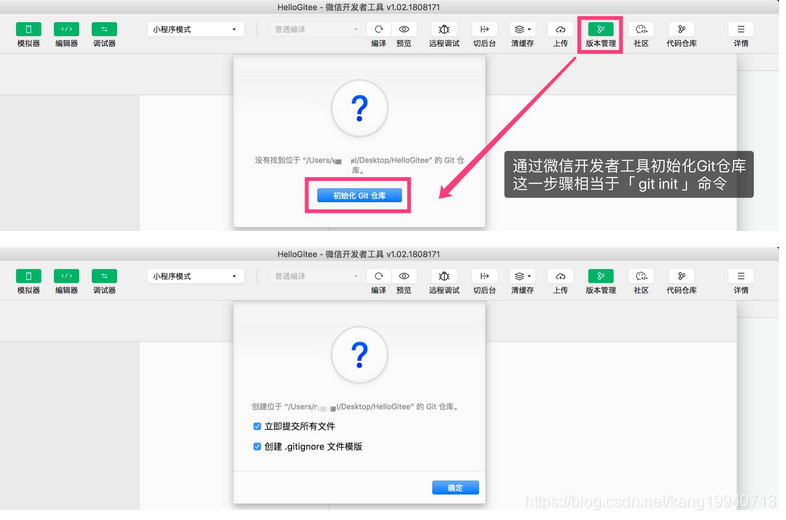Click the 上传 cloud icon in upper window
The image size is (786, 520).
pyautogui.click(x=560, y=29)
